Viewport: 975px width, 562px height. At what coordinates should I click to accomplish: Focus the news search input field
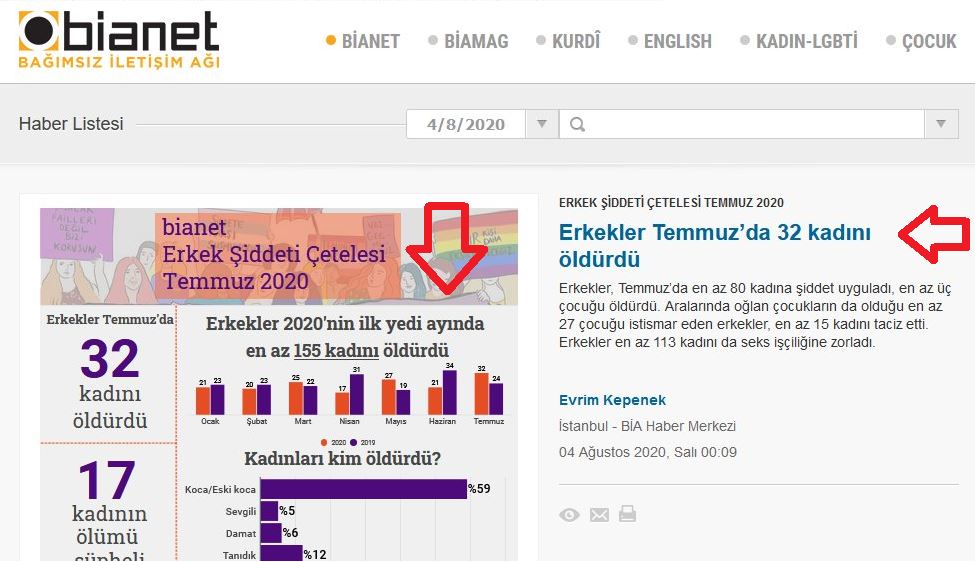(741, 124)
